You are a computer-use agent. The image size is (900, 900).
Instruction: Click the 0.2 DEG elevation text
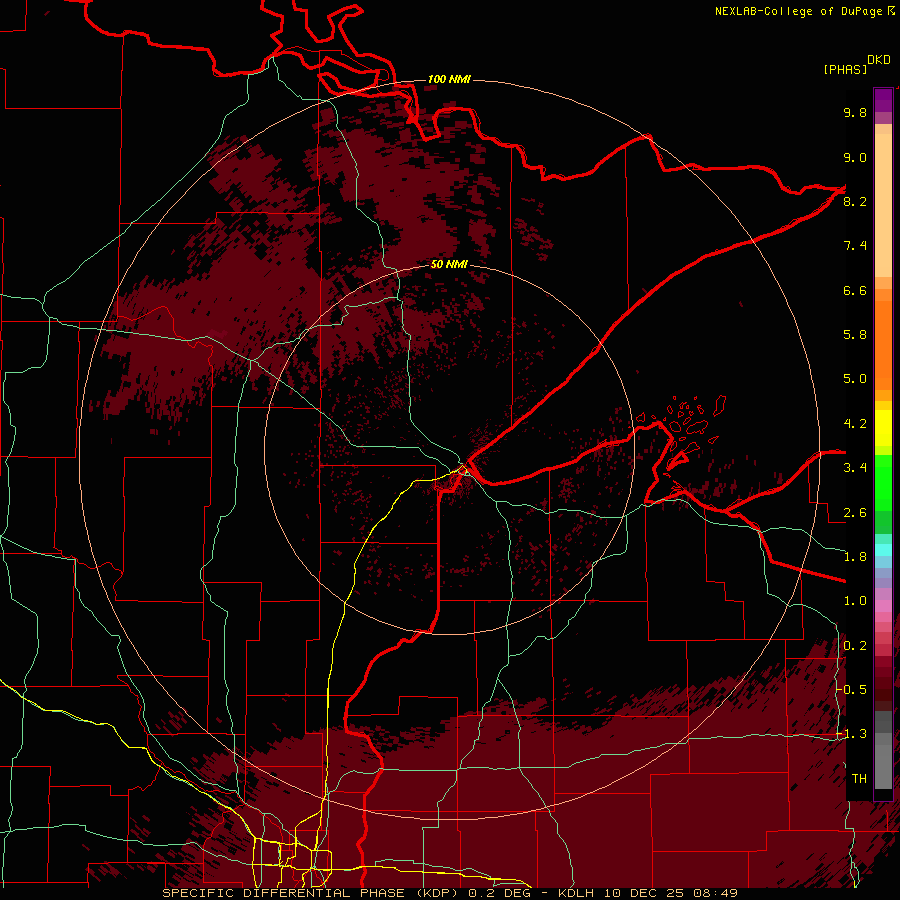pyautogui.click(x=499, y=893)
